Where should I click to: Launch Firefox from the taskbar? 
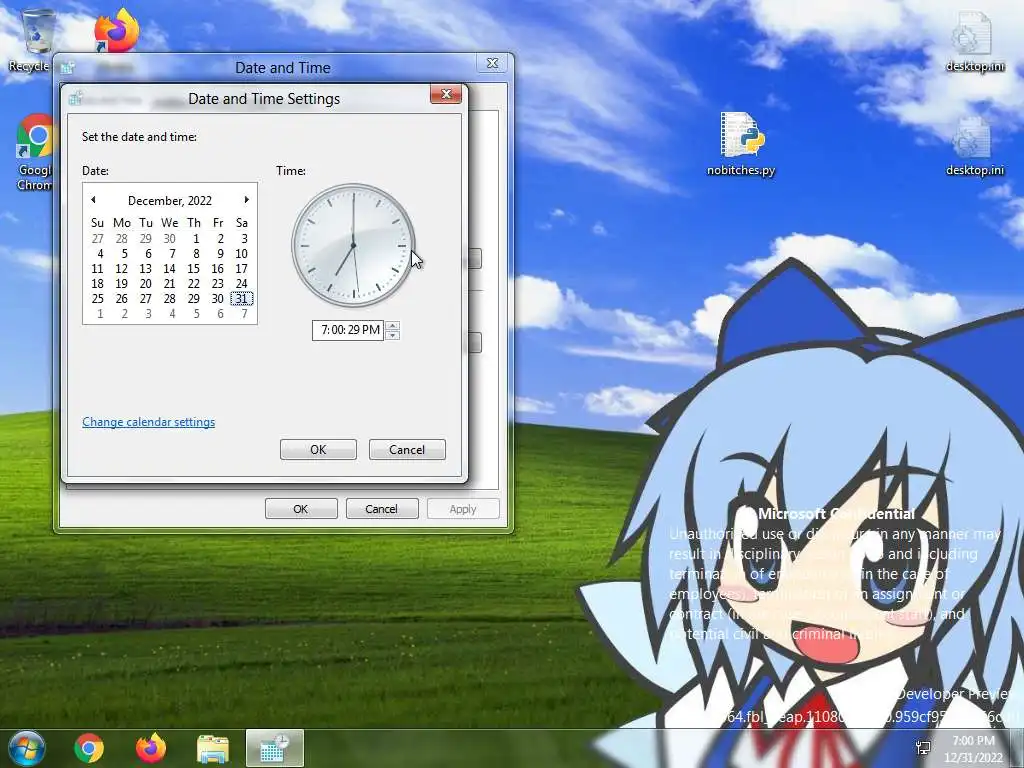pyautogui.click(x=151, y=748)
